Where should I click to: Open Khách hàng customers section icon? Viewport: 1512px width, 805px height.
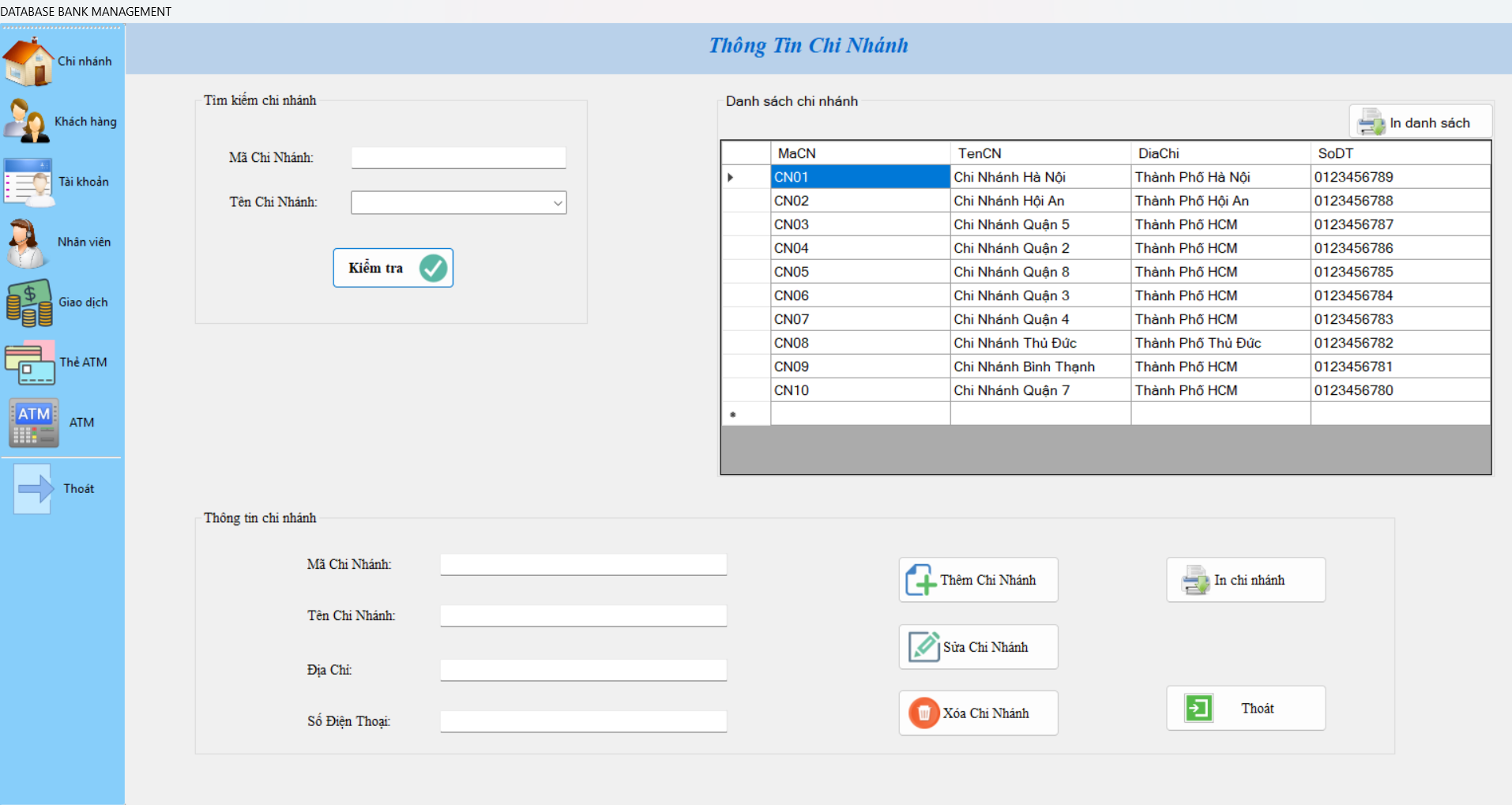(x=27, y=122)
